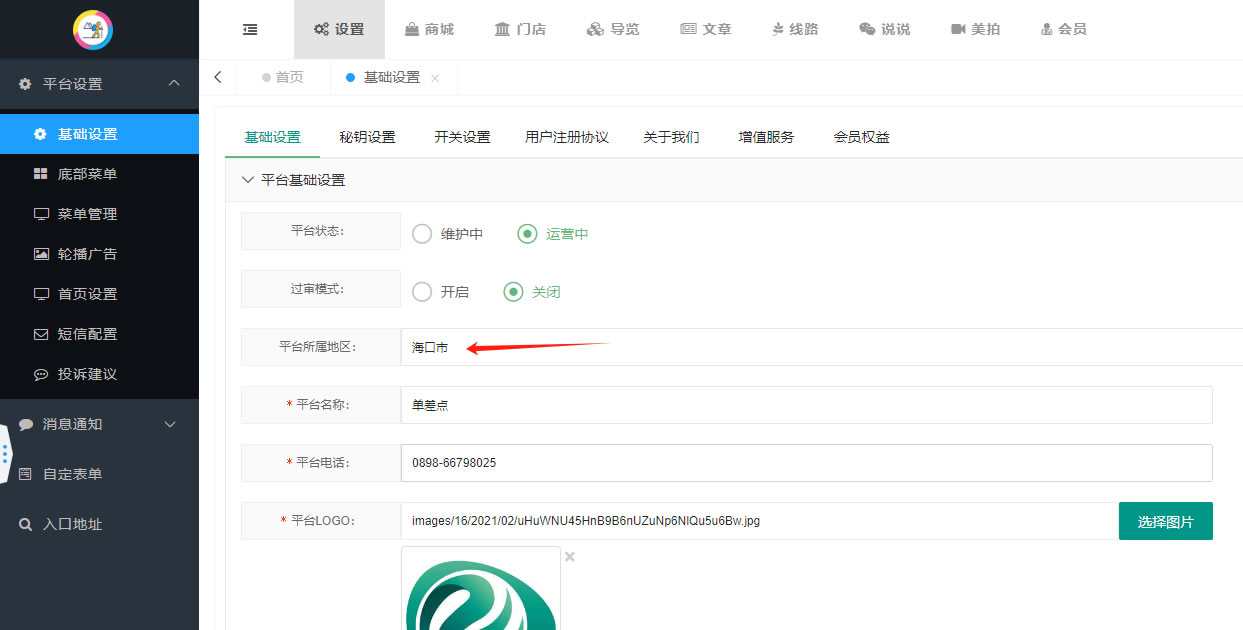Click the WeChat icon for 说说

(x=867, y=30)
